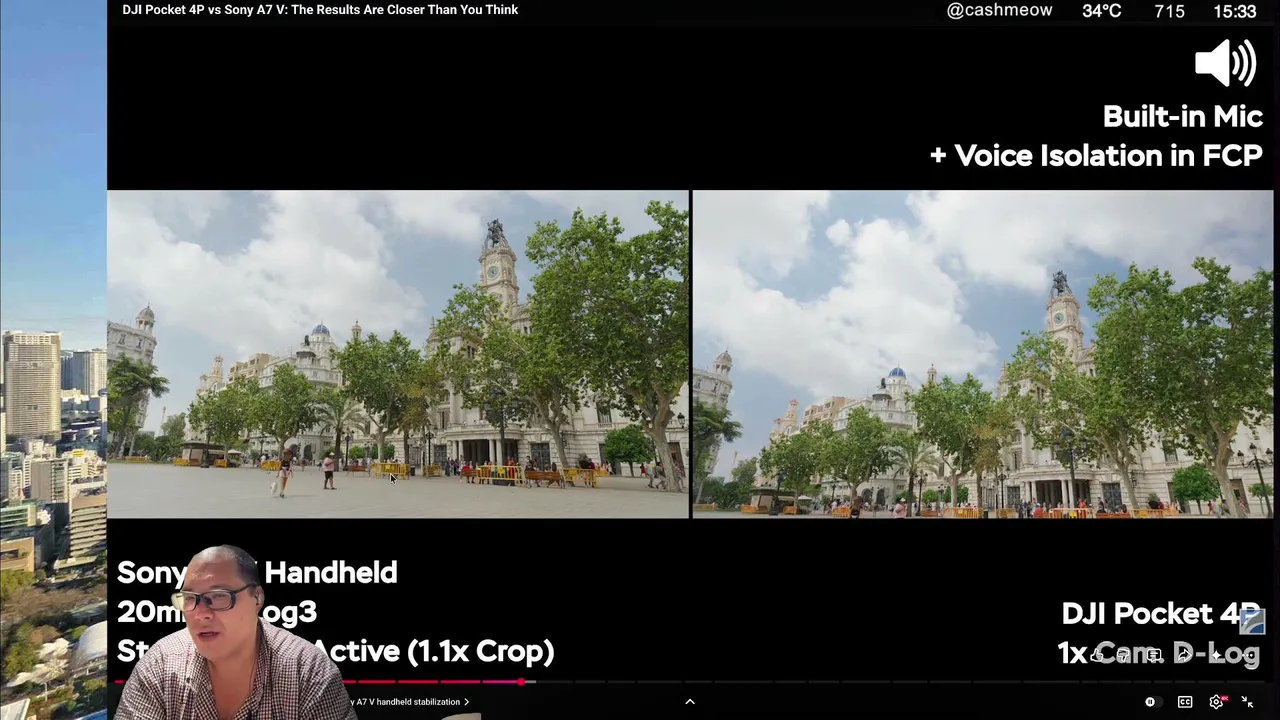Screen dimensions: 1280x720
Task: Like the video with thumbs-up icon
Action: 1098,655
